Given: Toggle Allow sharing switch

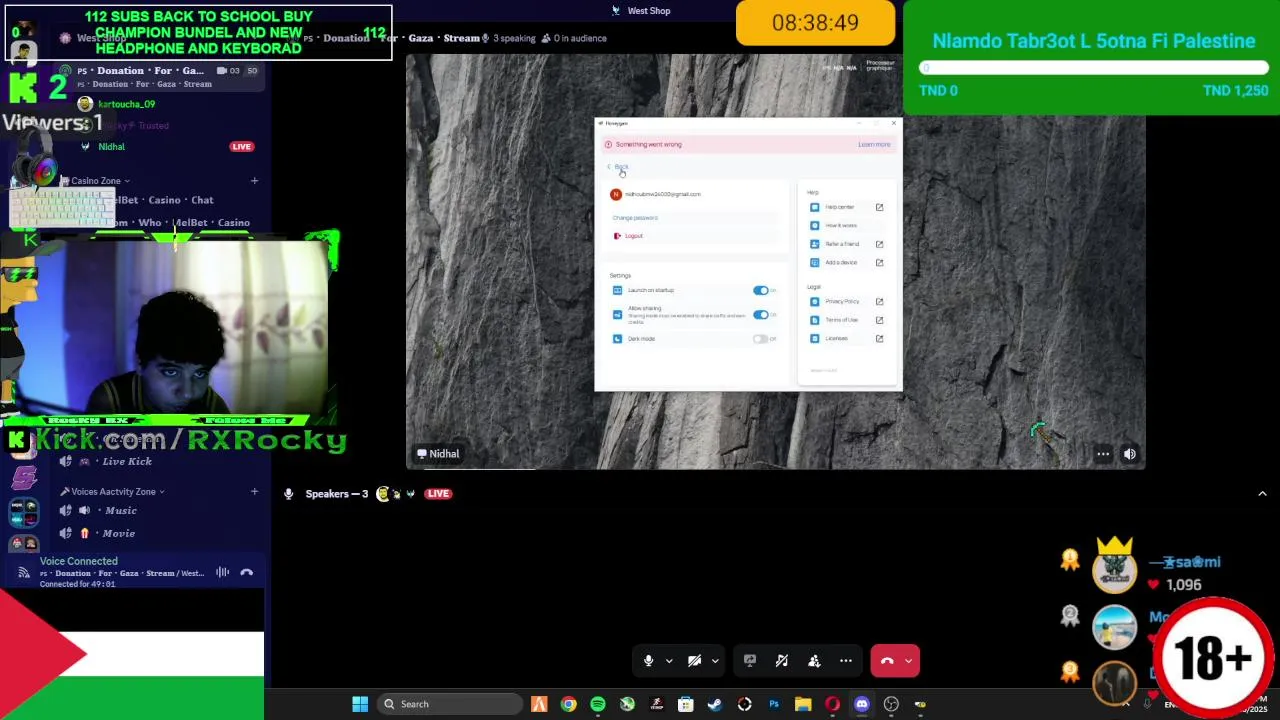Looking at the screenshot, I should pos(761,315).
